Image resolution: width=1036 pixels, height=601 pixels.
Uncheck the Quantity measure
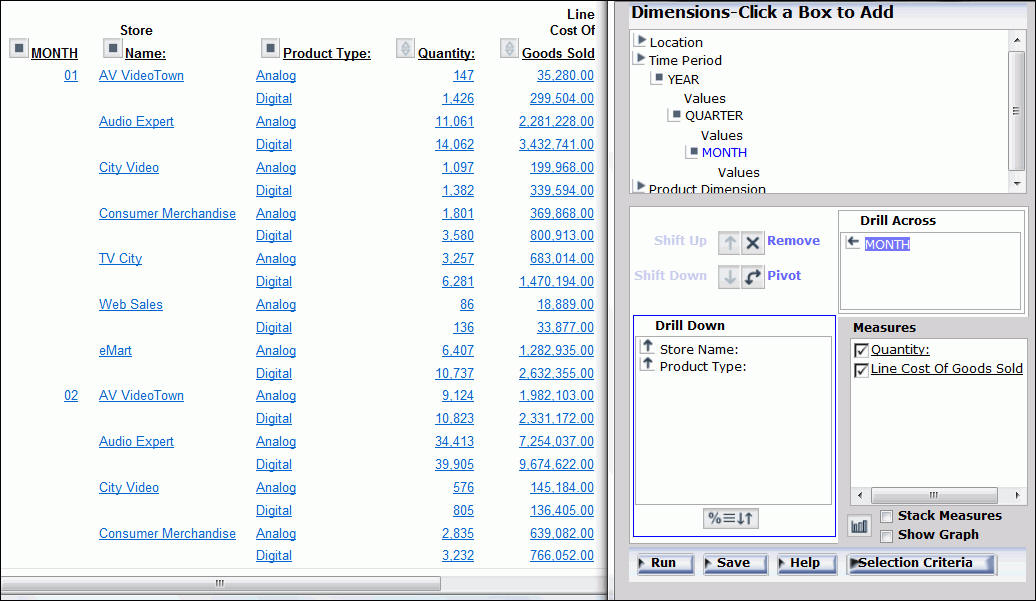[x=862, y=350]
